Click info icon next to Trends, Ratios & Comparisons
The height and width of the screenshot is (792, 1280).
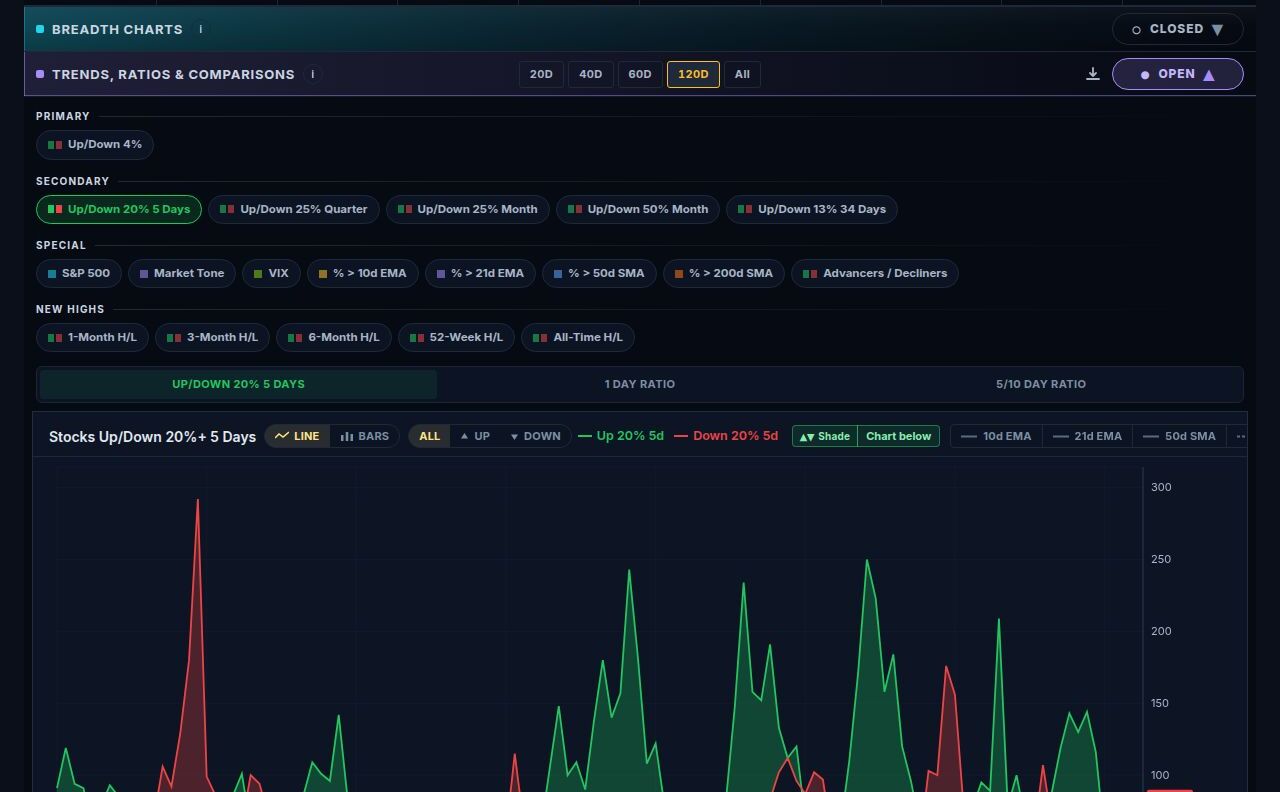tap(313, 74)
